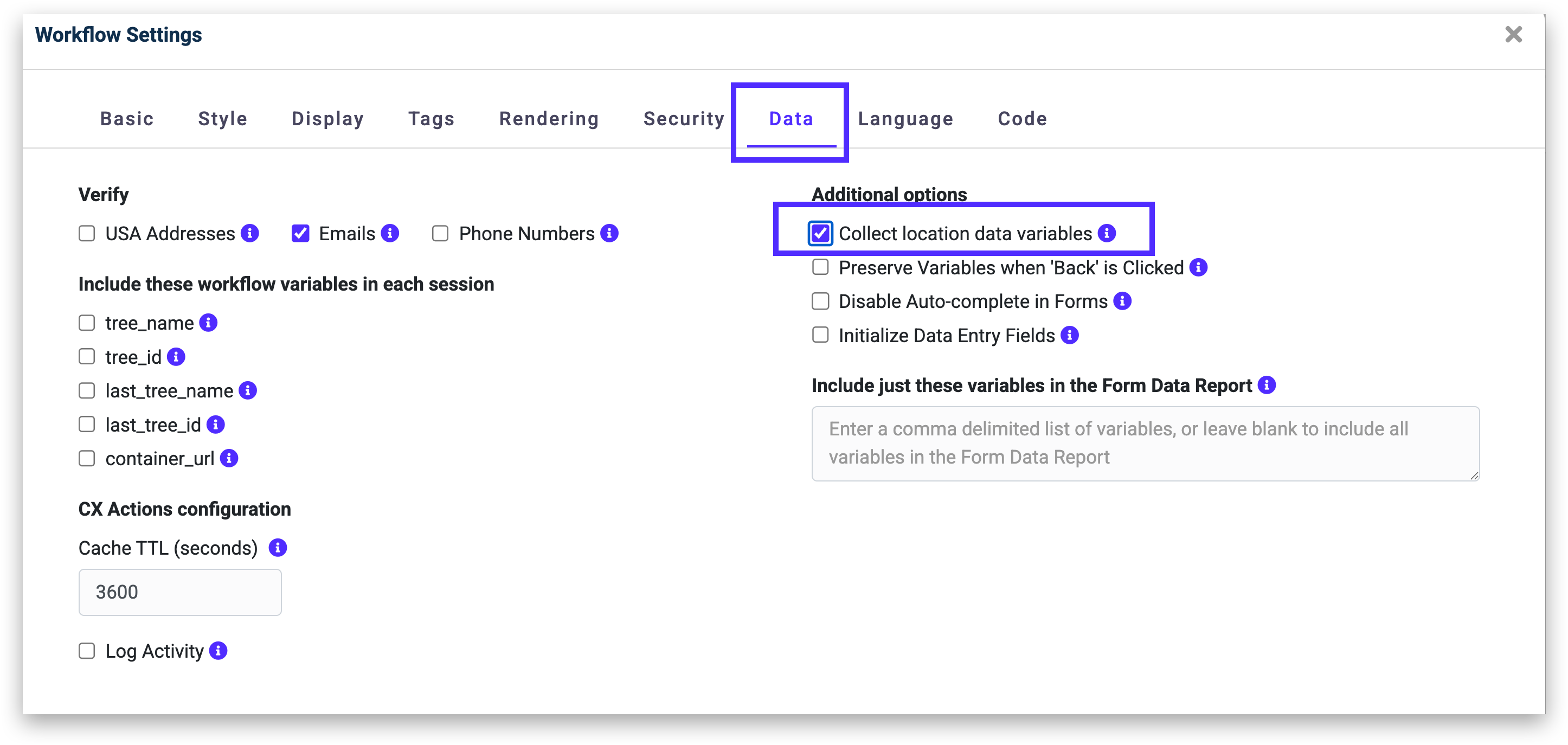Show info for Log Activity option
Image resolution: width=1568 pixels, height=745 pixels.
(218, 651)
